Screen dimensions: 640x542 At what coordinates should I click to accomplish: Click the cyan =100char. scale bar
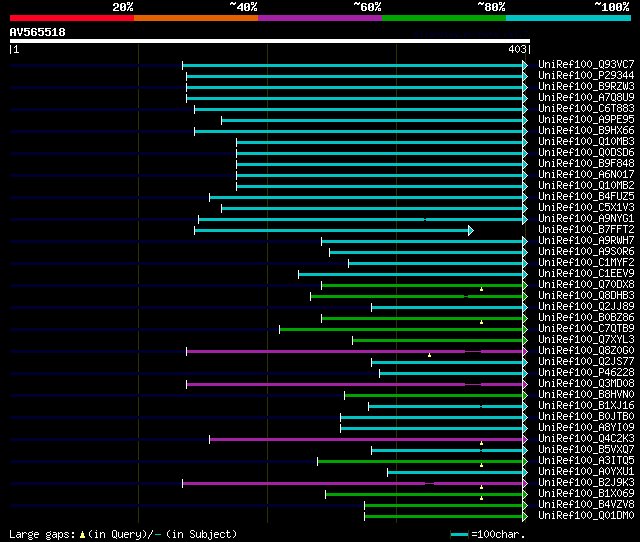[x=460, y=534]
